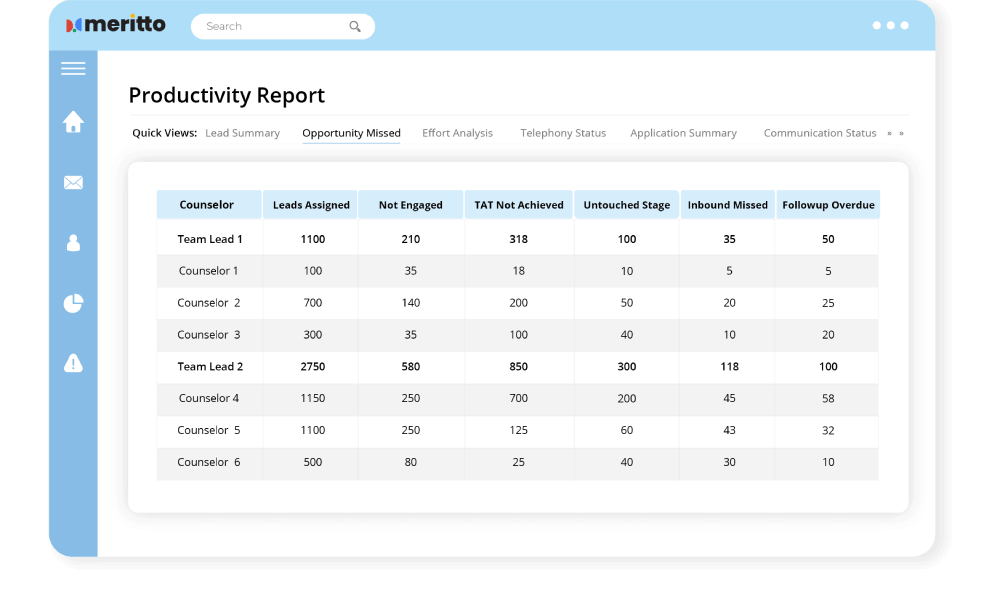Click the magnifier search icon

[x=355, y=27]
